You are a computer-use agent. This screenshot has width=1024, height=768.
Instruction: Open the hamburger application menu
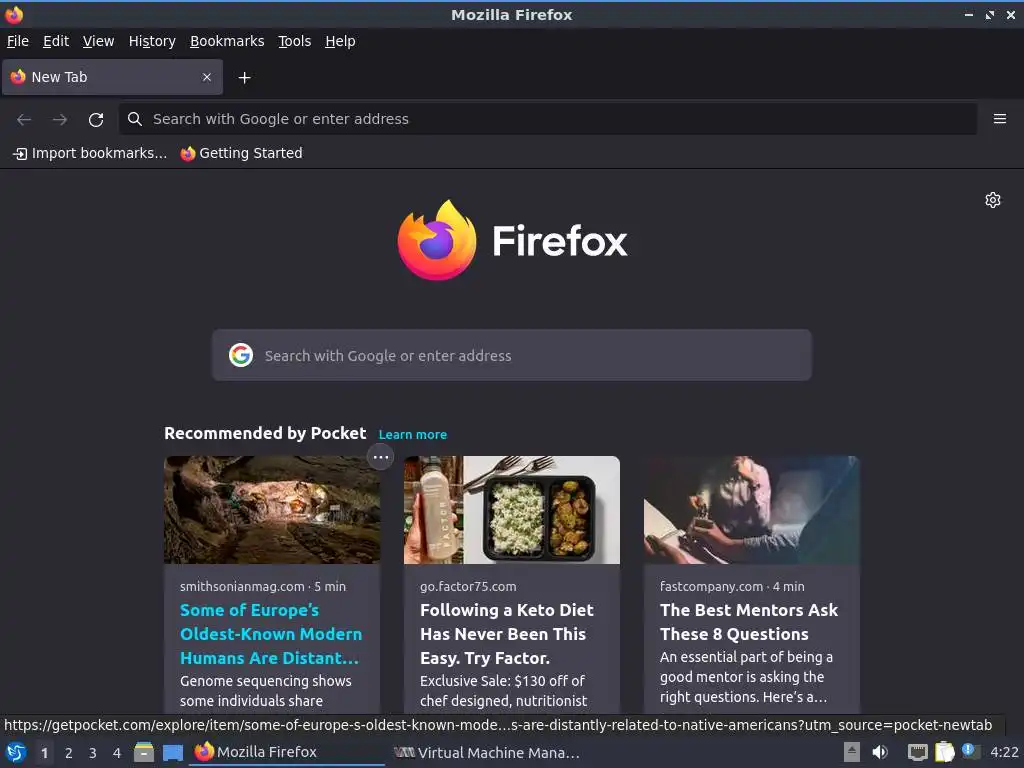[999, 119]
